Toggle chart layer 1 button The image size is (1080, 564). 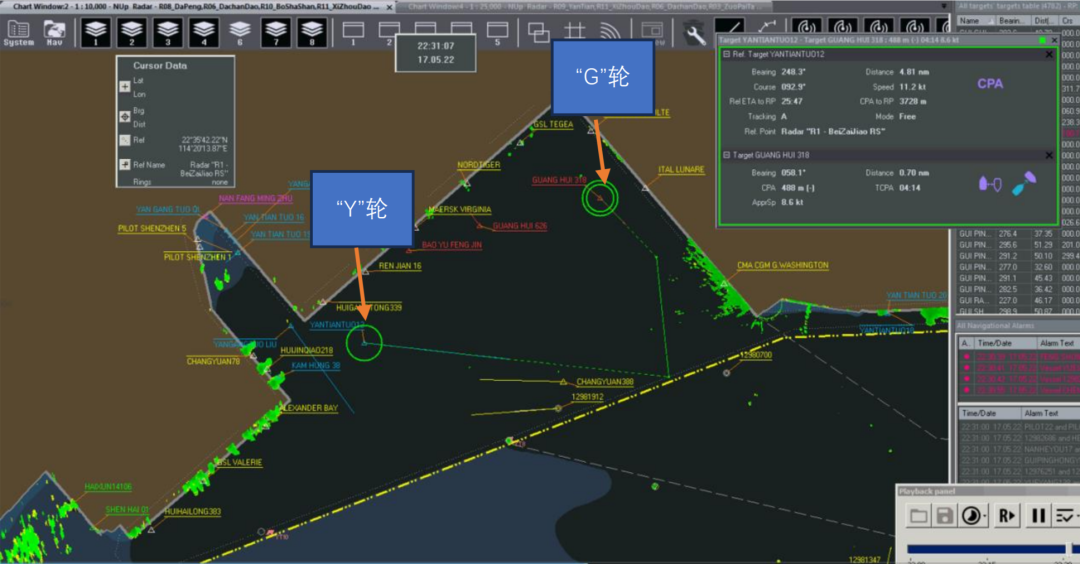coord(96,32)
